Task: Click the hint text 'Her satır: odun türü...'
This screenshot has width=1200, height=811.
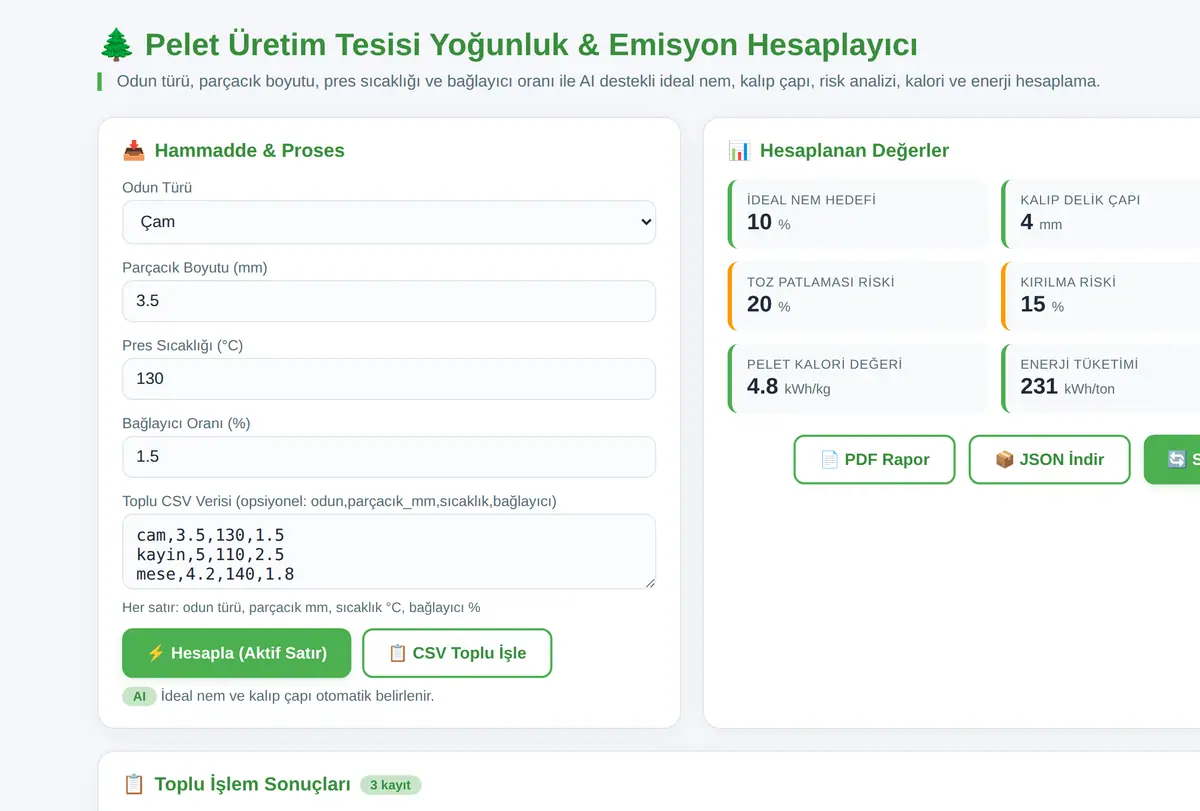Action: (x=301, y=607)
